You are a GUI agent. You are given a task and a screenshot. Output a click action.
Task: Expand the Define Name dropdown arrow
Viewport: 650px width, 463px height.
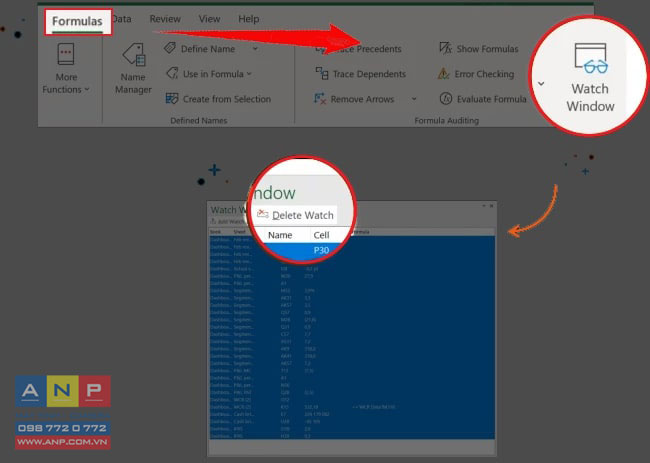pos(255,49)
